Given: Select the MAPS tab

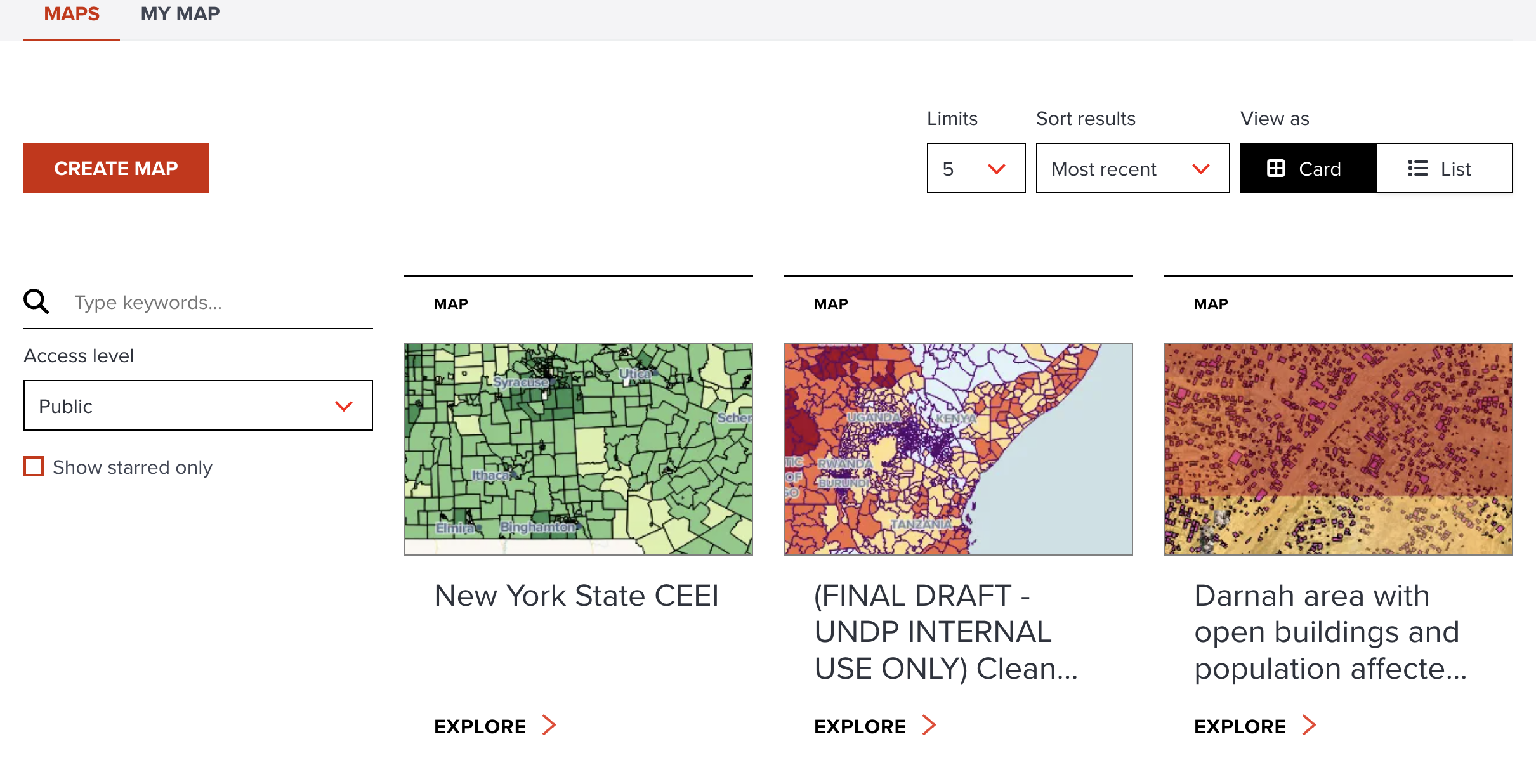Looking at the screenshot, I should click(71, 13).
